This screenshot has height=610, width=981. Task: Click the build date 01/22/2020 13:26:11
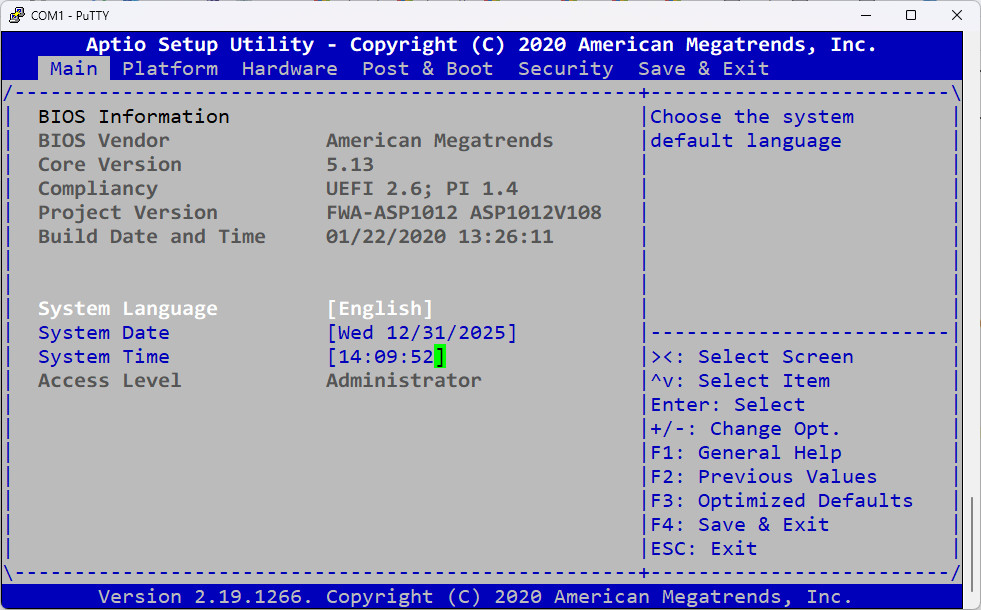[439, 236]
